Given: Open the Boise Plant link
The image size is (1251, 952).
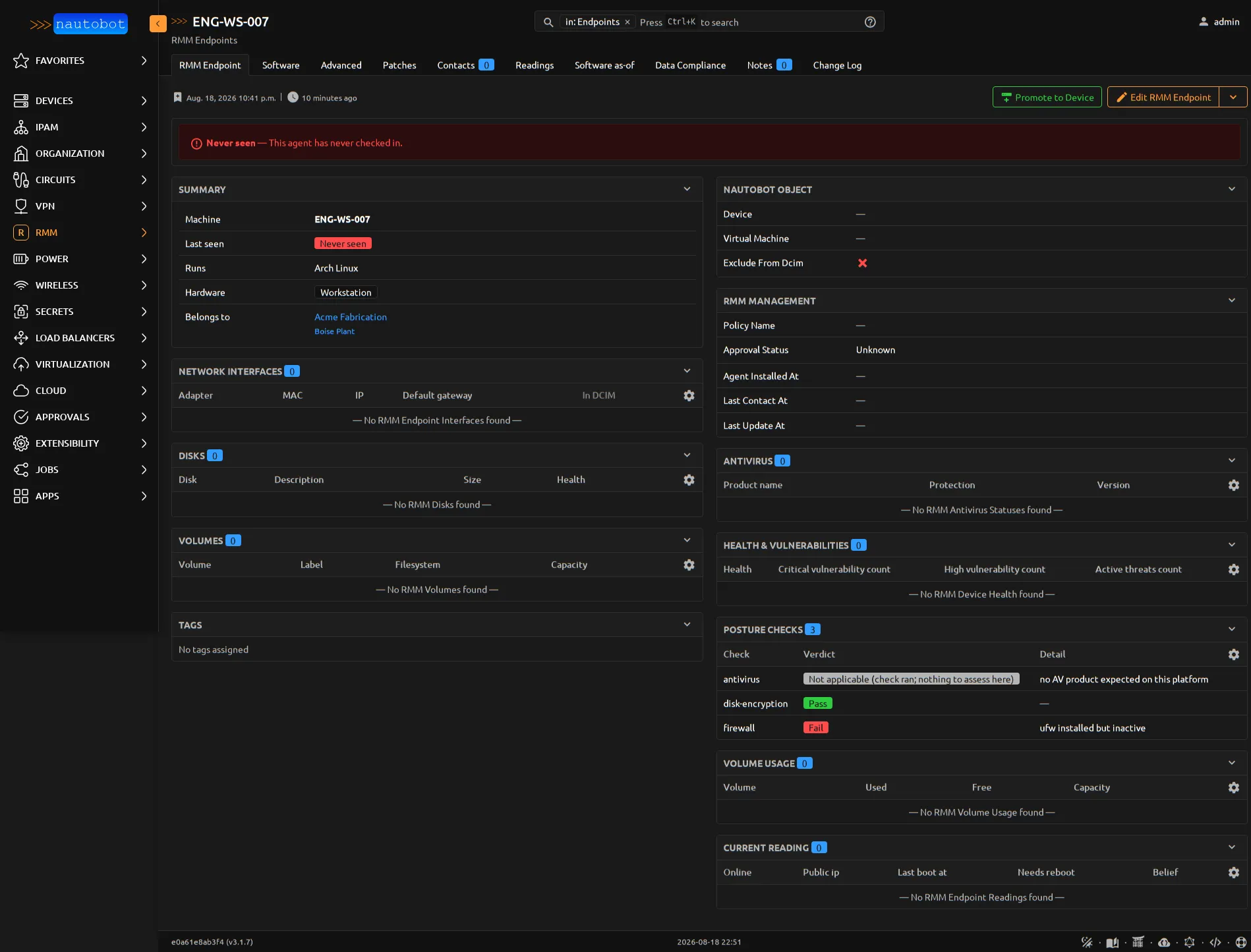Looking at the screenshot, I should tap(334, 331).
